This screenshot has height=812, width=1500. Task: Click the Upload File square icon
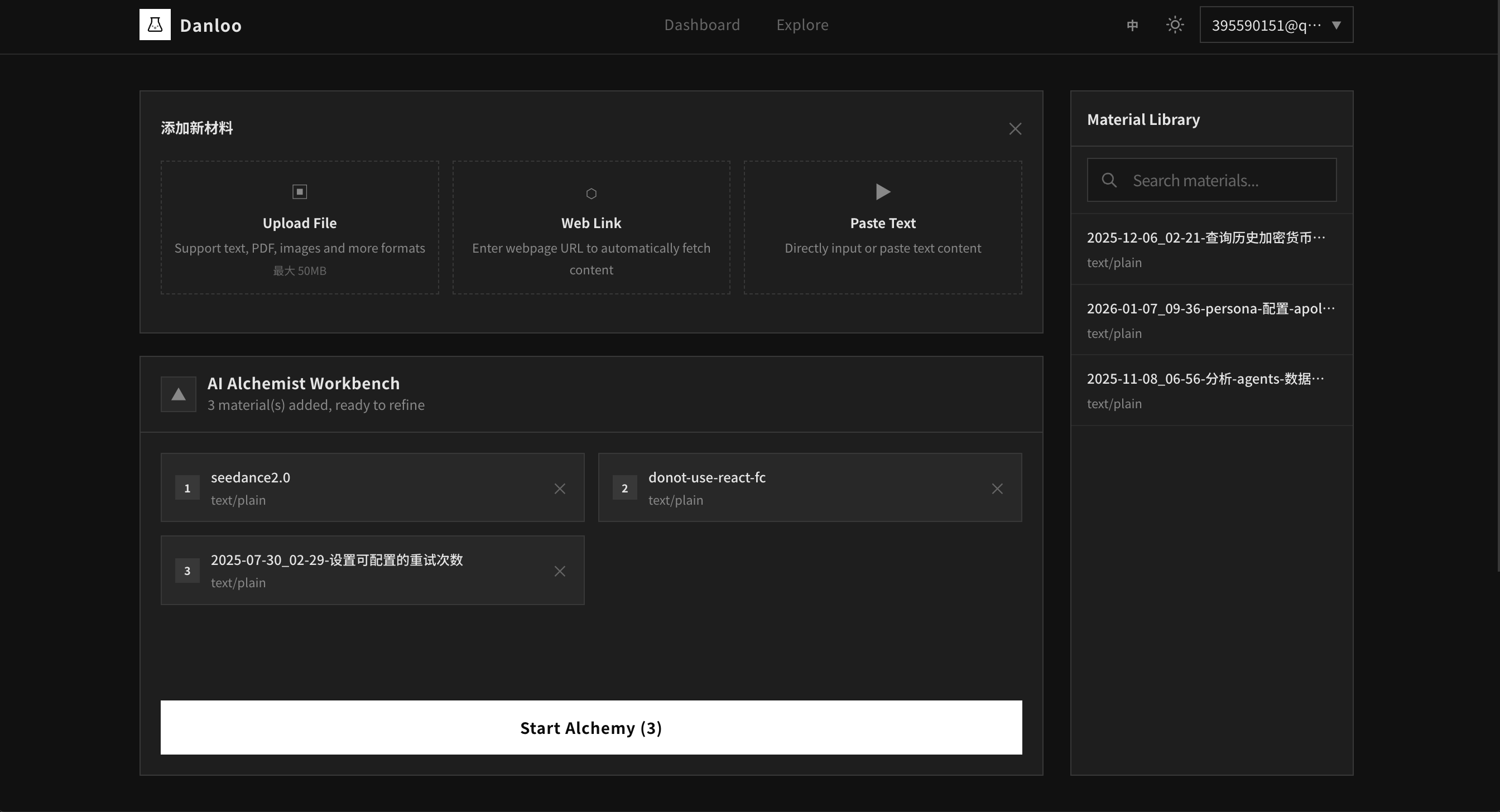click(x=299, y=191)
